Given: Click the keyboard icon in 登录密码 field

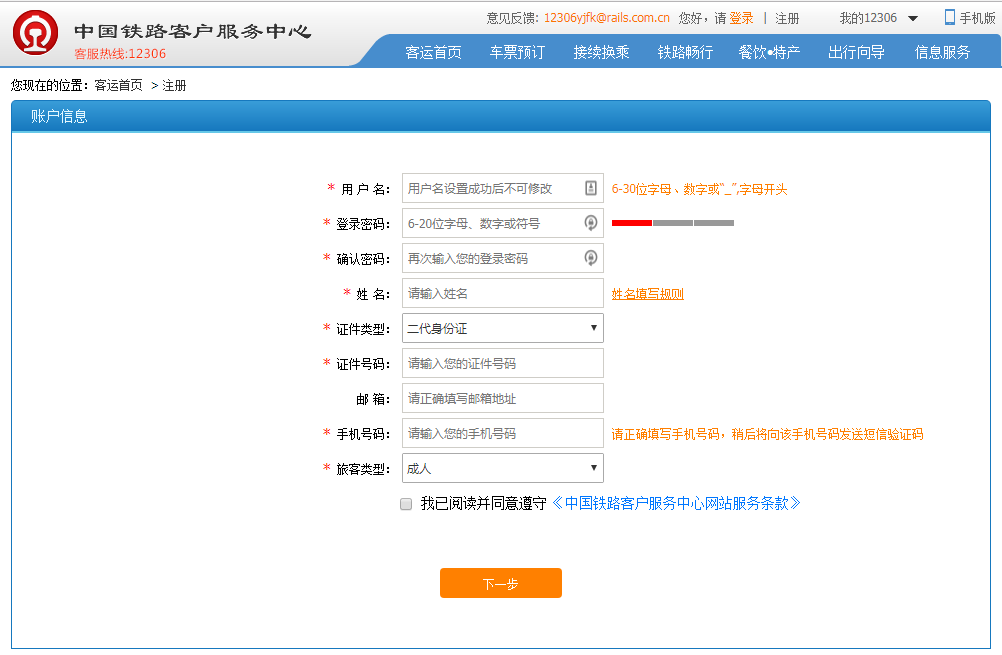Looking at the screenshot, I should point(590,223).
